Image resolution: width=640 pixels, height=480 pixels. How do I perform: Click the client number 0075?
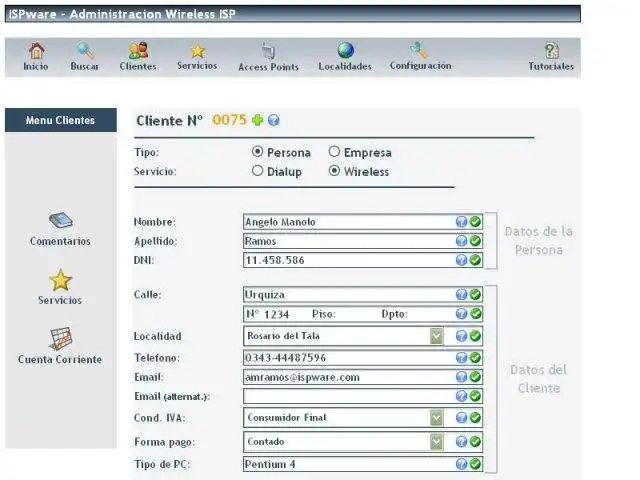click(230, 120)
